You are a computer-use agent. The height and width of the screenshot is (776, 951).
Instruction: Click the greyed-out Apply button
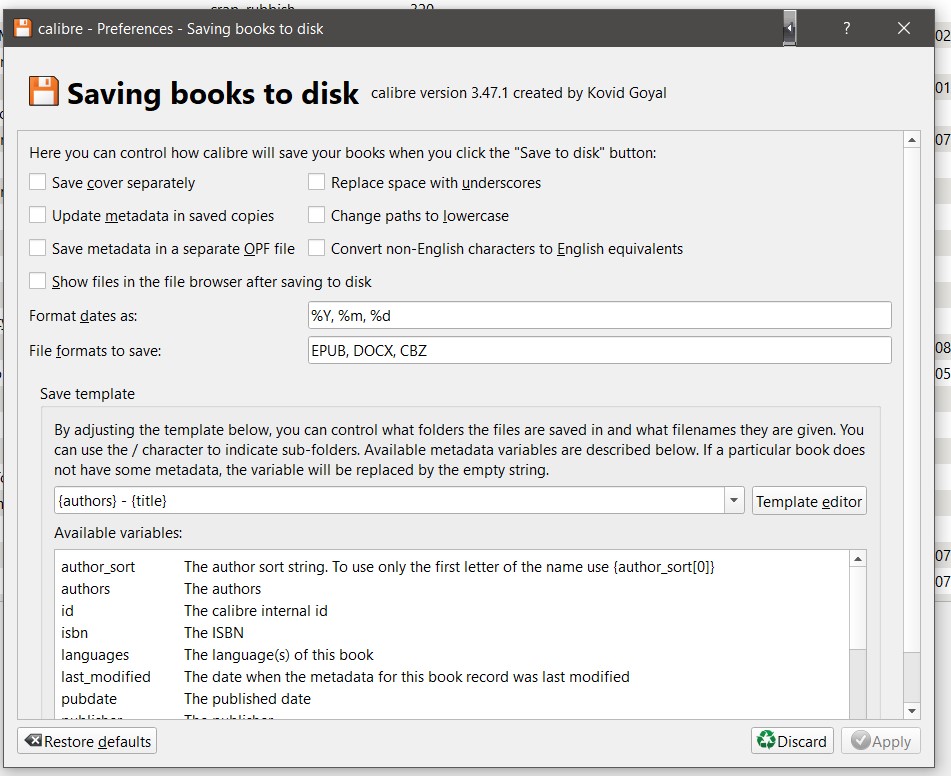point(880,741)
